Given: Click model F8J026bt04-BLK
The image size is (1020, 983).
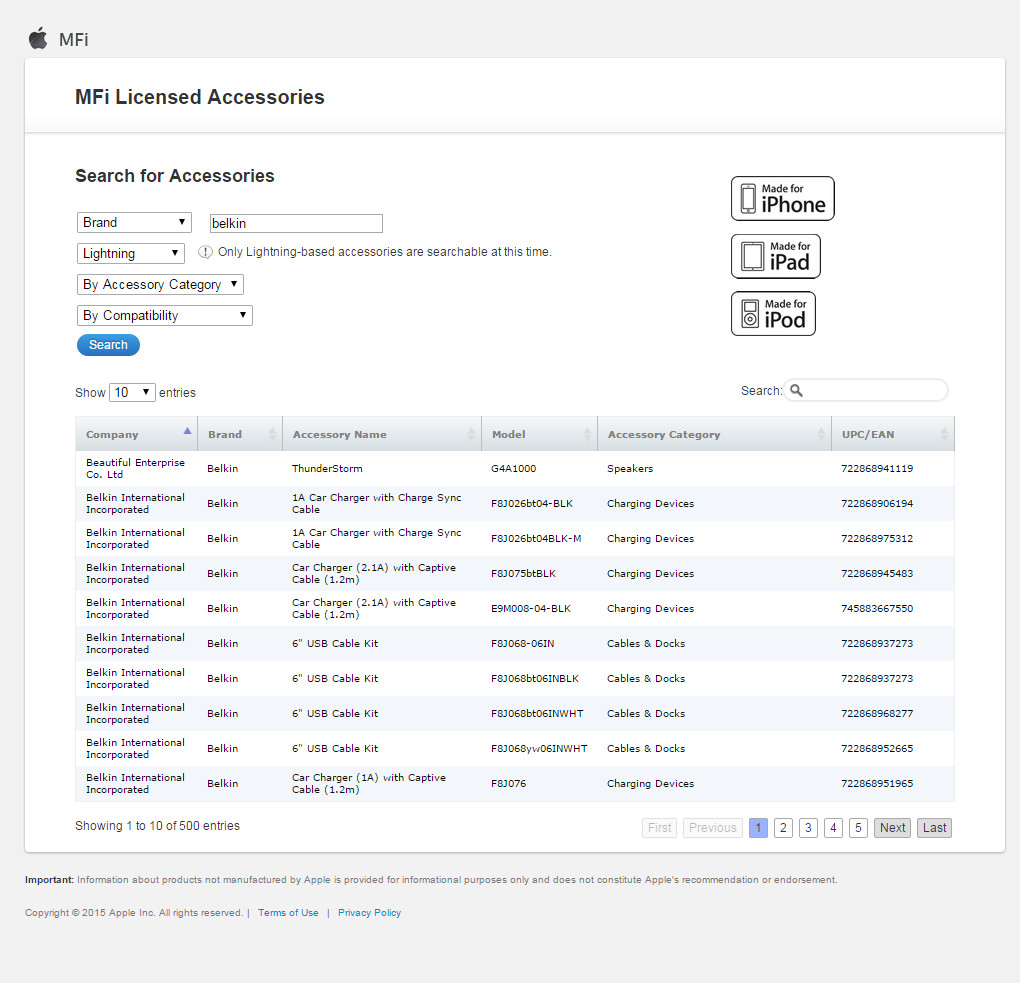Looking at the screenshot, I should pyautogui.click(x=531, y=504).
